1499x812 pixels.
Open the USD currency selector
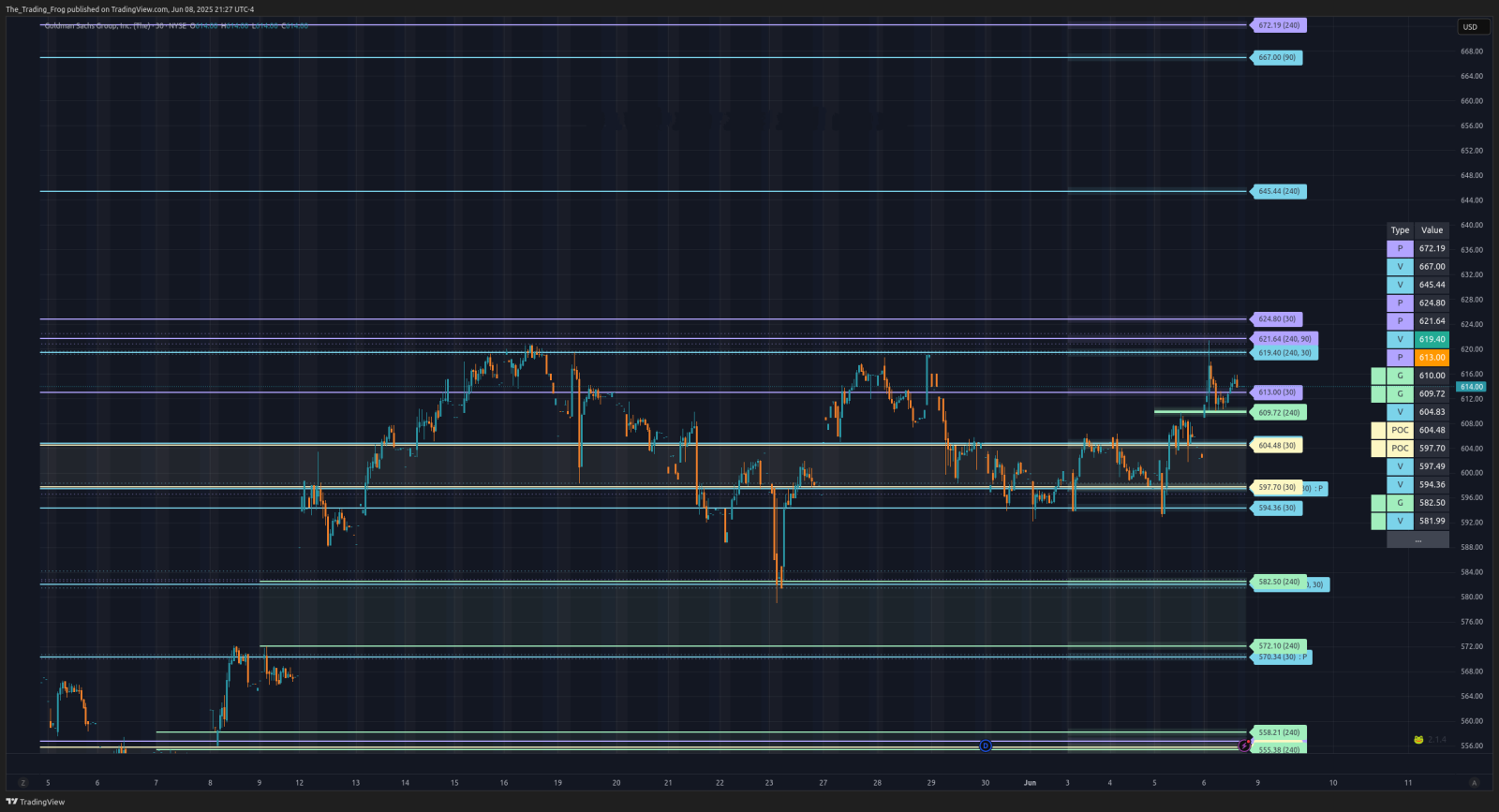coord(1471,27)
